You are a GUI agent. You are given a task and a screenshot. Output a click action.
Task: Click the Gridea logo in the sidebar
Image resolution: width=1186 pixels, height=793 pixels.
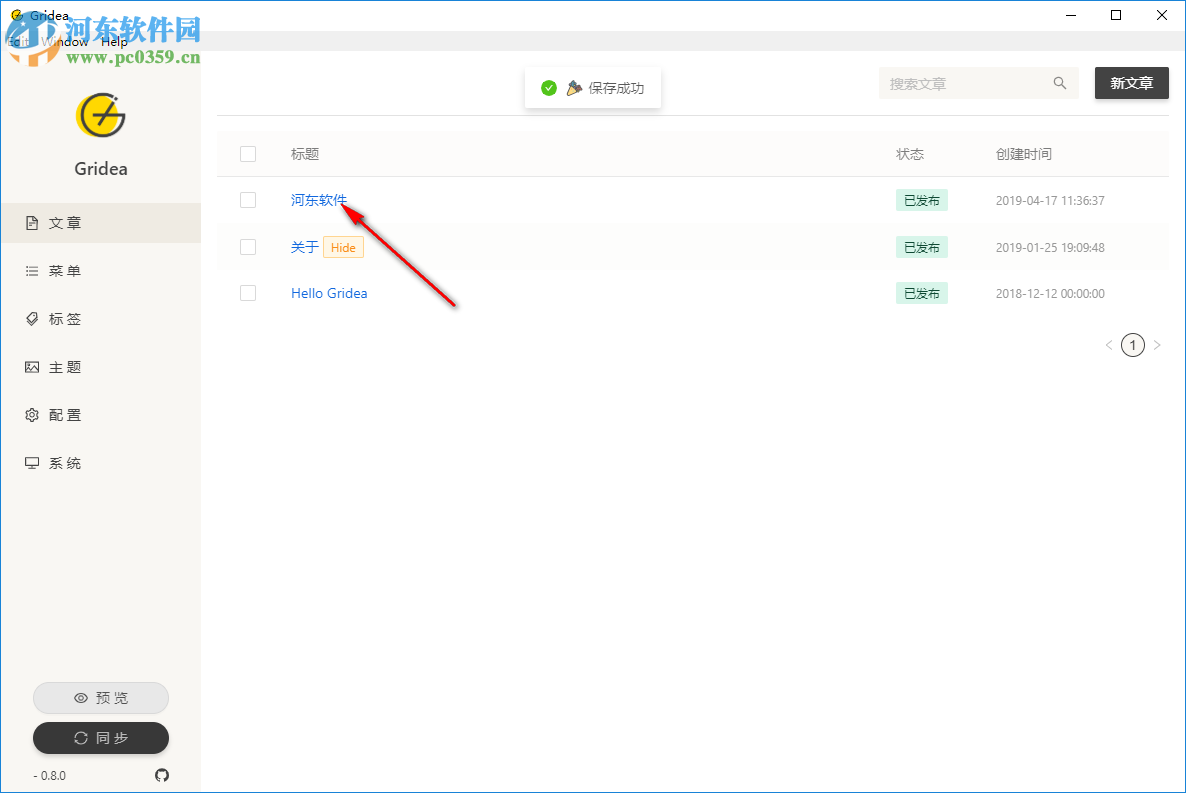tap(101, 116)
